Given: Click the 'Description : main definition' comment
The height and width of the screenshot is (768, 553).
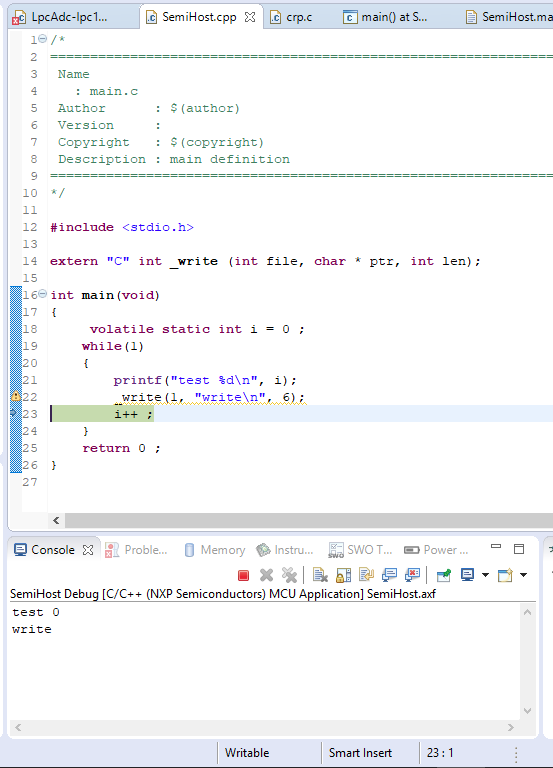Looking at the screenshot, I should coord(174,159).
